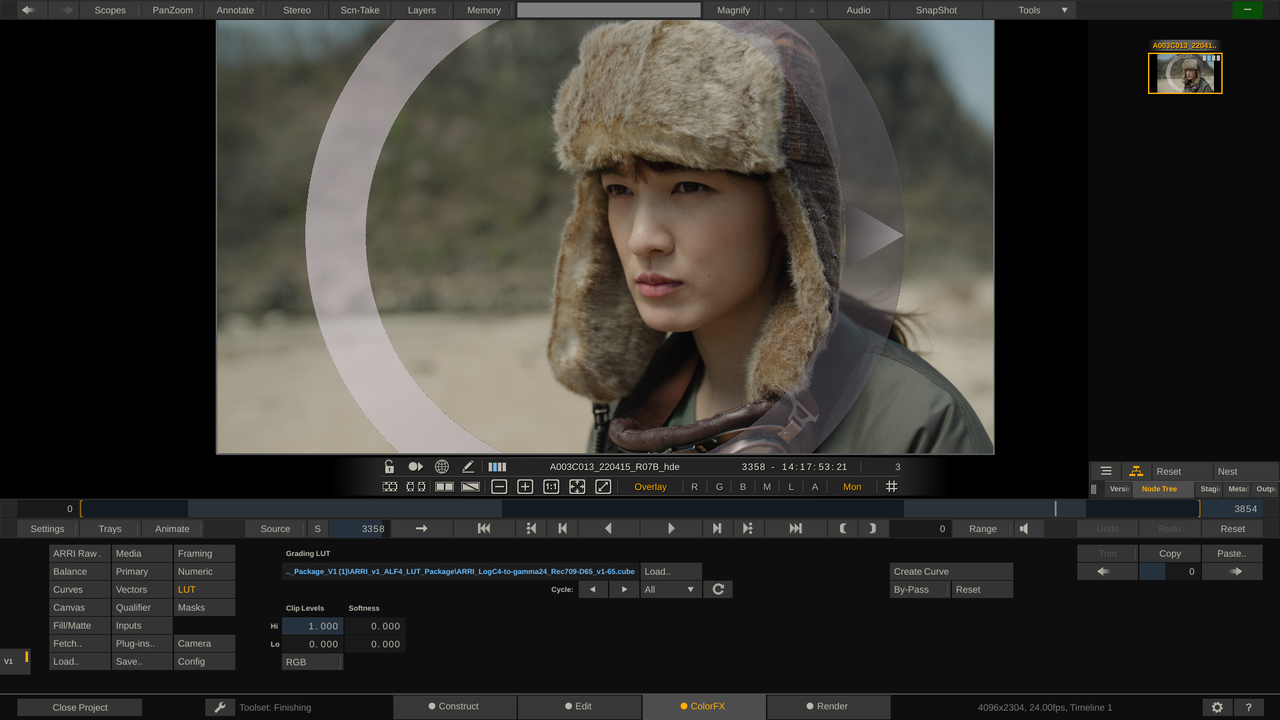
Task: Zoom in the viewer with the plus icon
Action: [x=525, y=487]
